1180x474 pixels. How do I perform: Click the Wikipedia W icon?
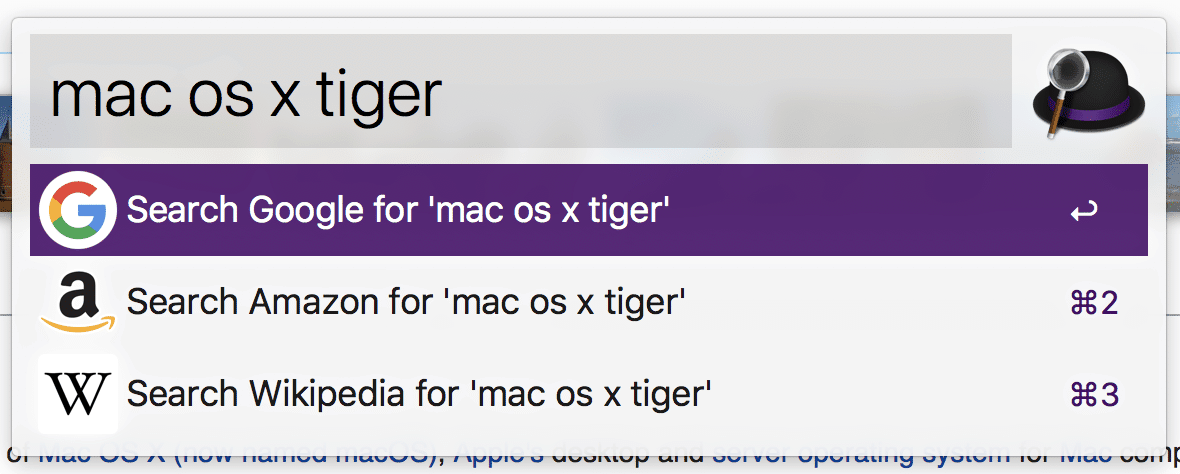pos(78,393)
